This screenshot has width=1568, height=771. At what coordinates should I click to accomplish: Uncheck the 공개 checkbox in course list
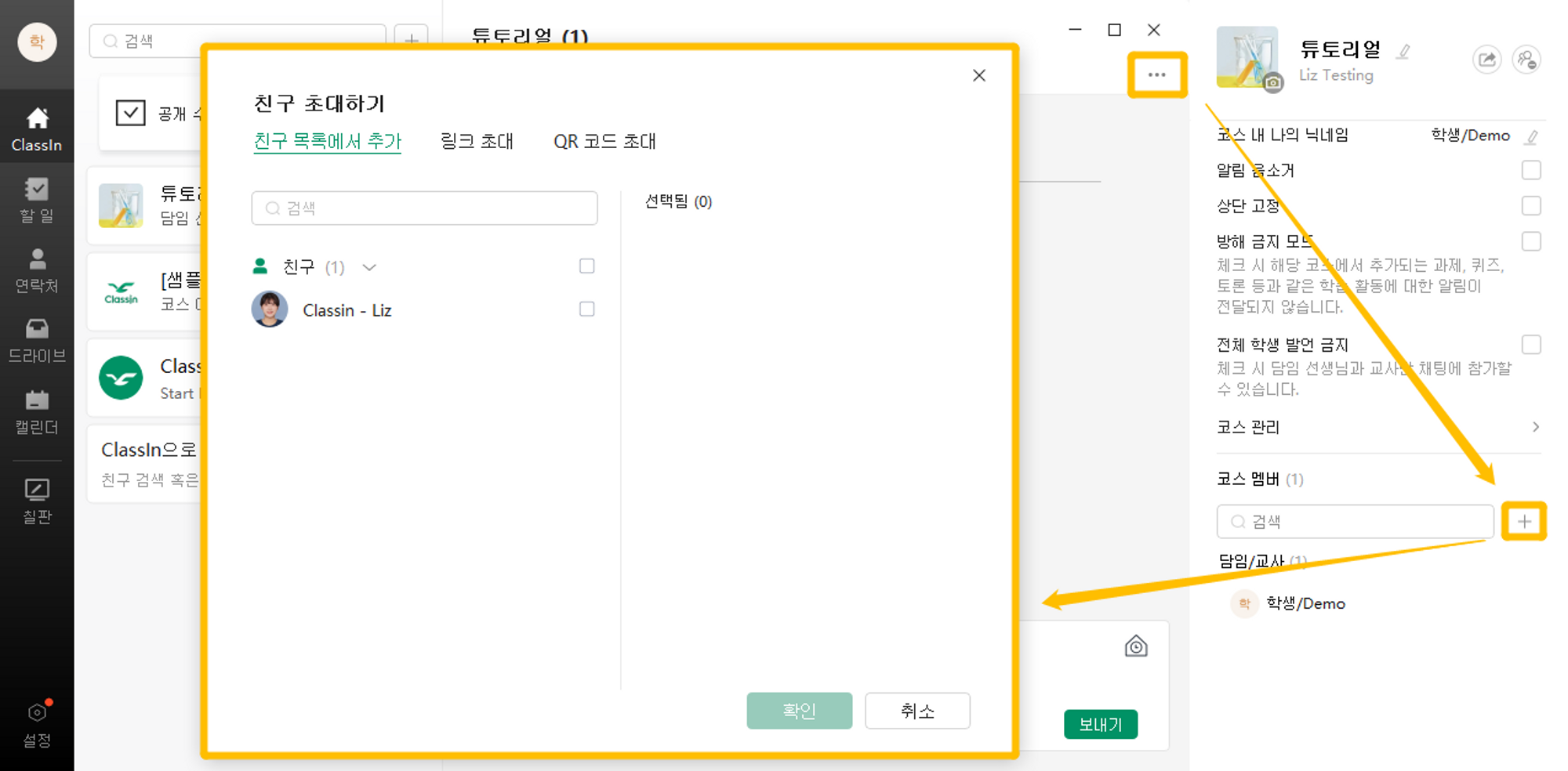[x=130, y=113]
